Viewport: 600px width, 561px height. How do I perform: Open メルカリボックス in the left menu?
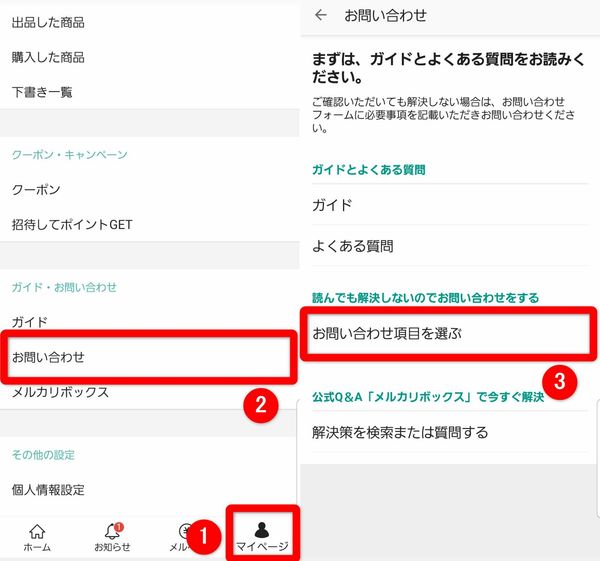click(149, 393)
